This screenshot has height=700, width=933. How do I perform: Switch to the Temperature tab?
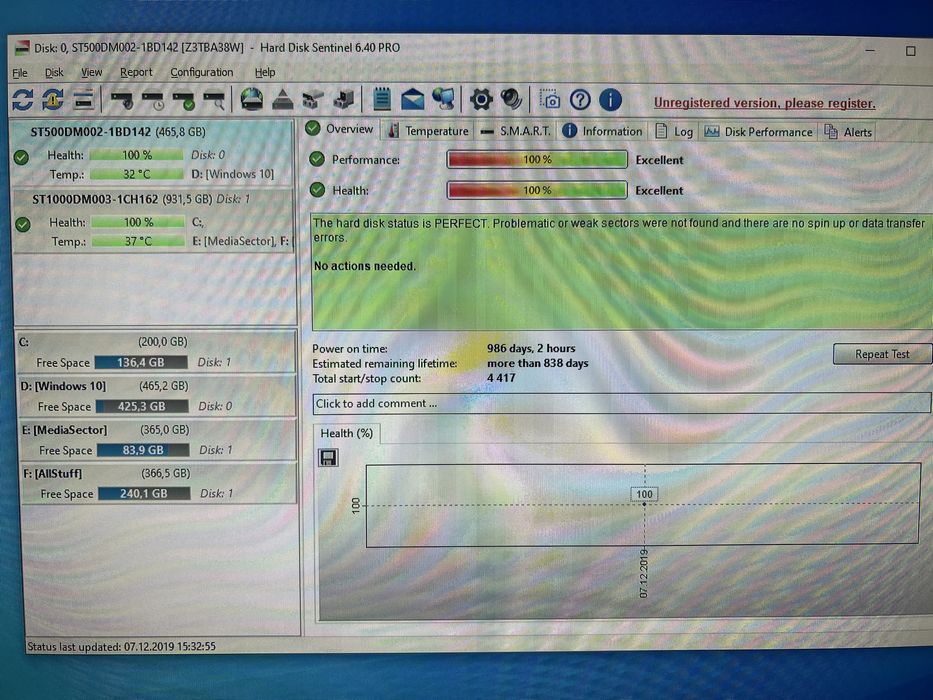(428, 131)
